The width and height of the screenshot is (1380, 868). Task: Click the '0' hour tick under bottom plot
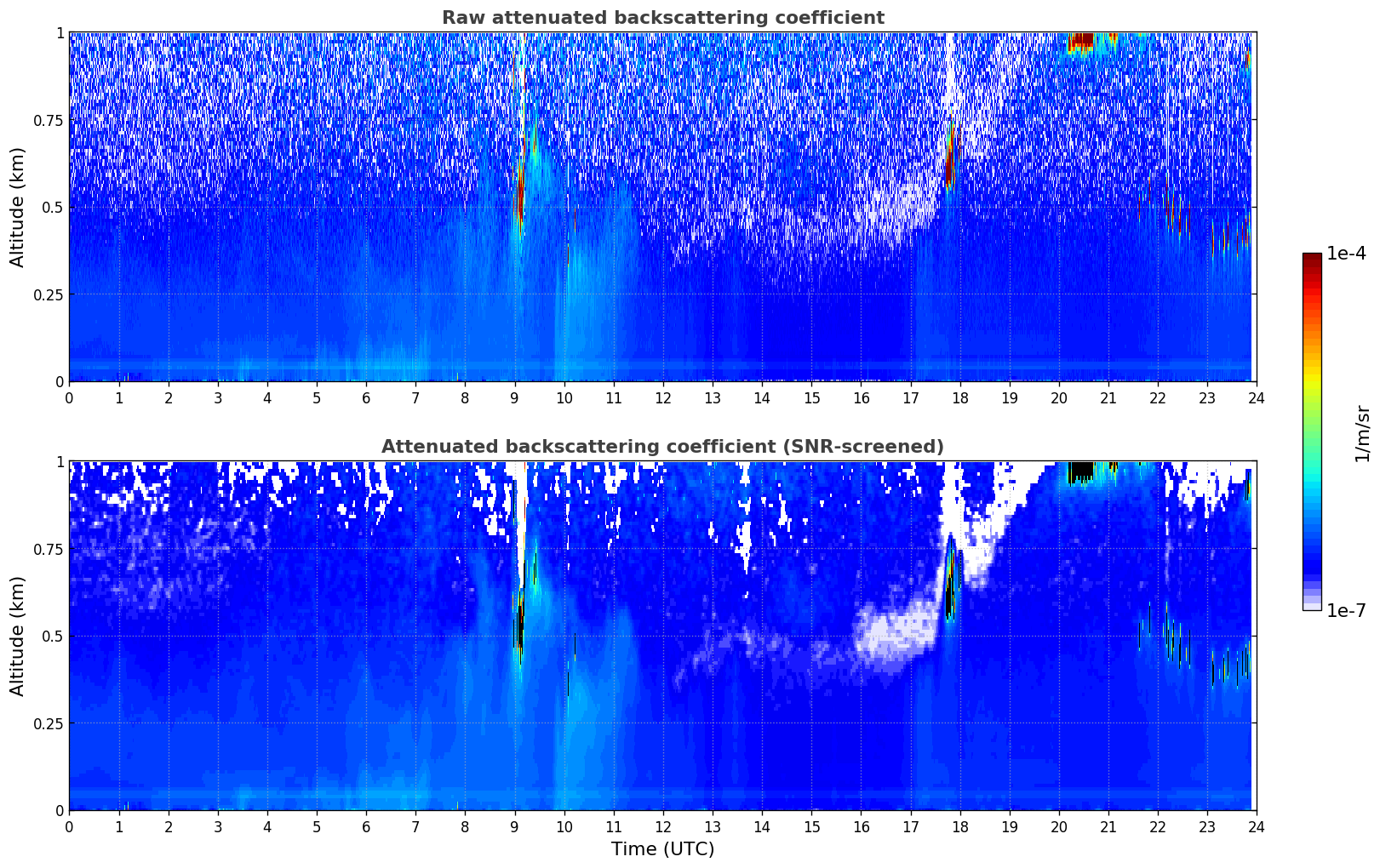tap(69, 826)
